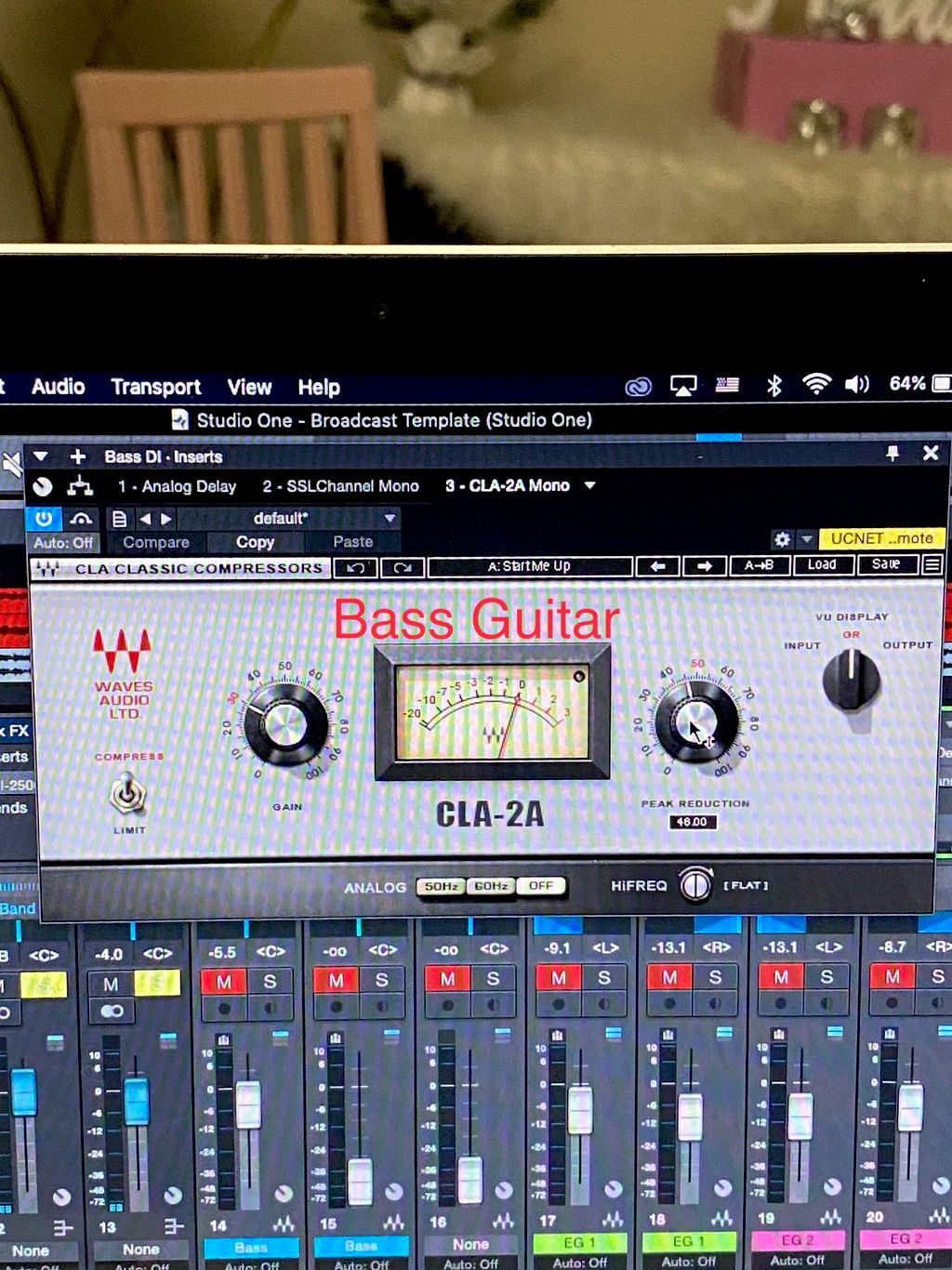Click the record arm dot on channel 14
Image resolution: width=952 pixels, height=1270 pixels.
tap(224, 1008)
